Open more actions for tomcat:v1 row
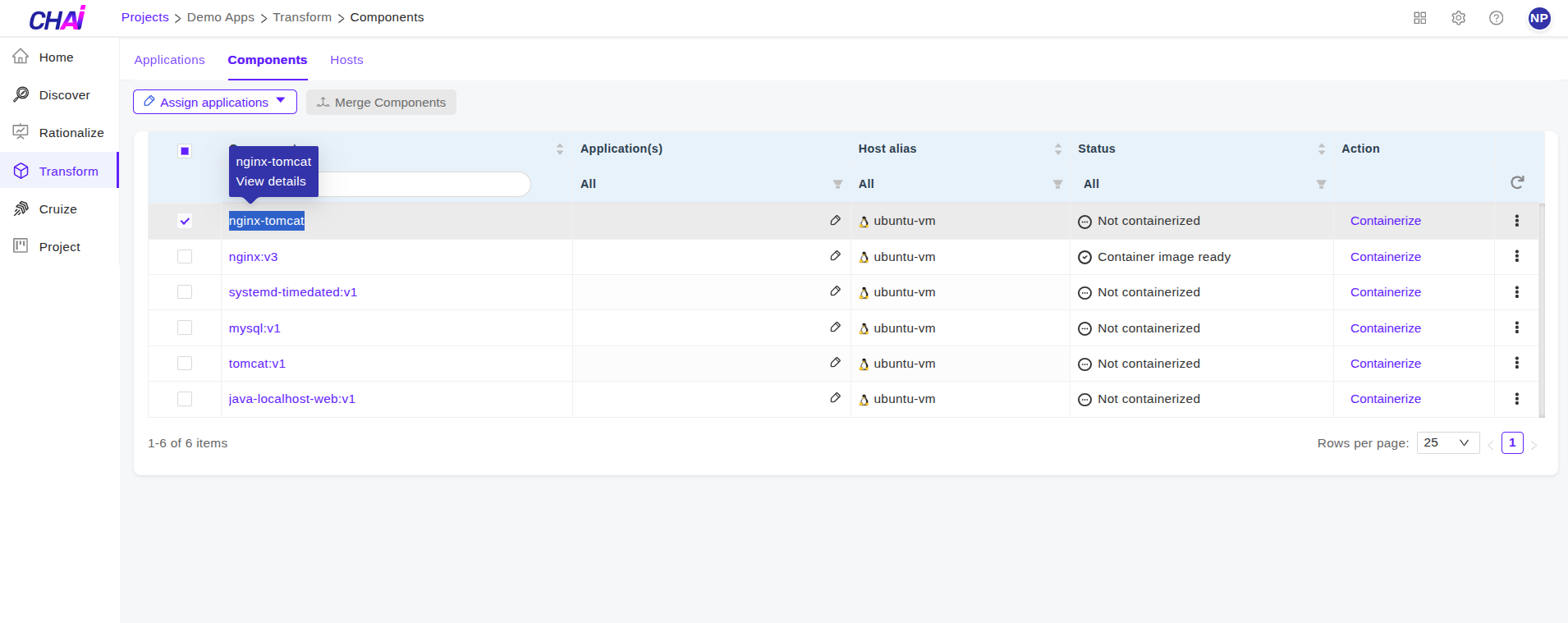Viewport: 1568px width, 623px height. [x=1516, y=363]
